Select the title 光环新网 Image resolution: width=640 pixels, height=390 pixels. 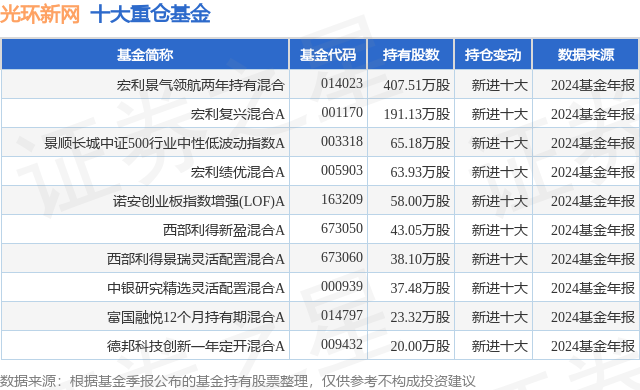pyautogui.click(x=40, y=14)
